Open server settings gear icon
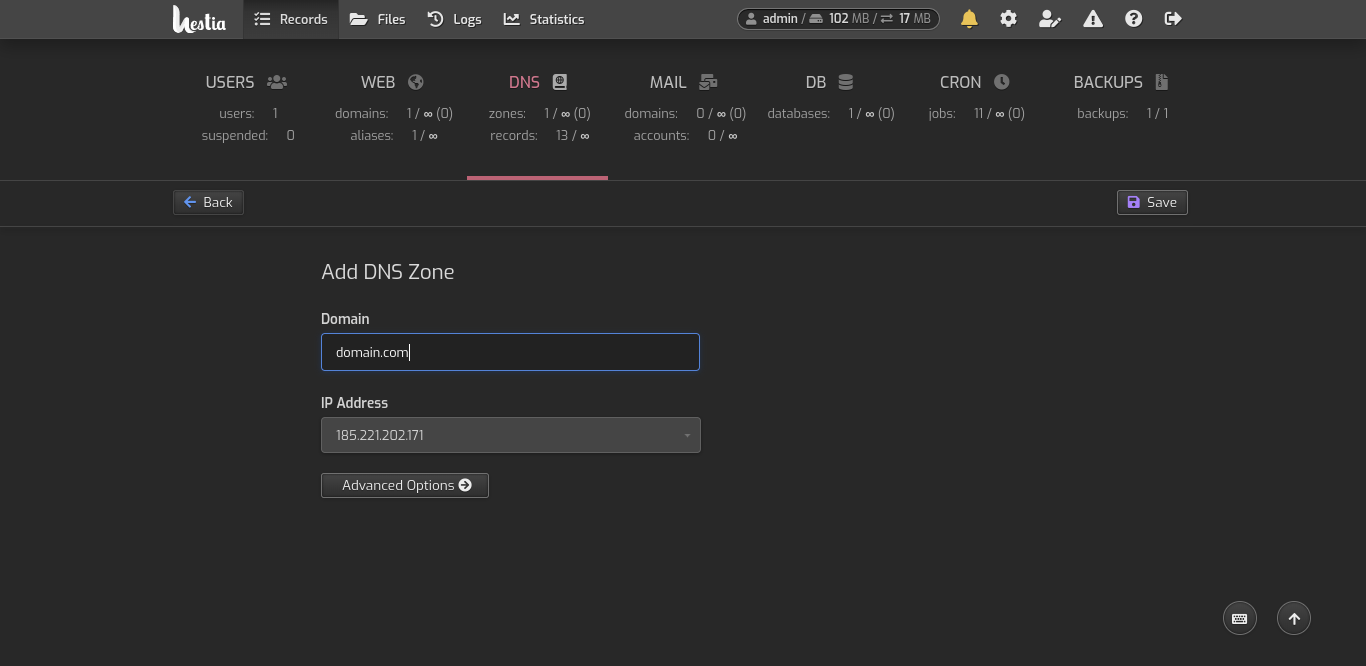 [1008, 19]
